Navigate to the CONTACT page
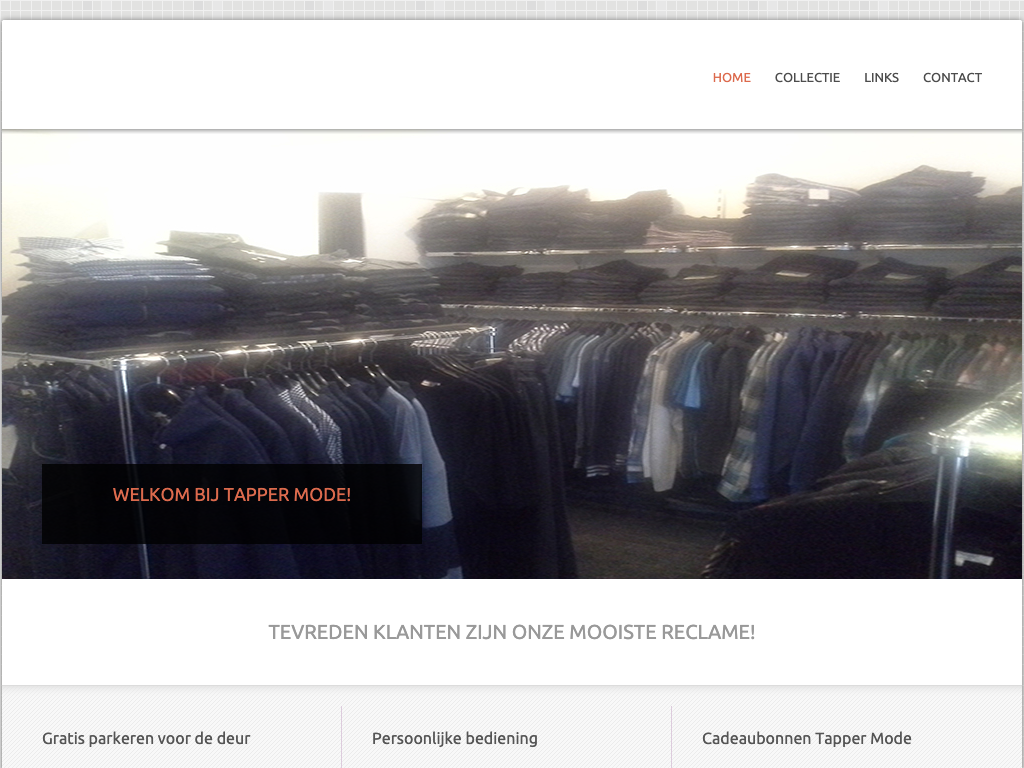The height and width of the screenshot is (768, 1024). pos(952,77)
